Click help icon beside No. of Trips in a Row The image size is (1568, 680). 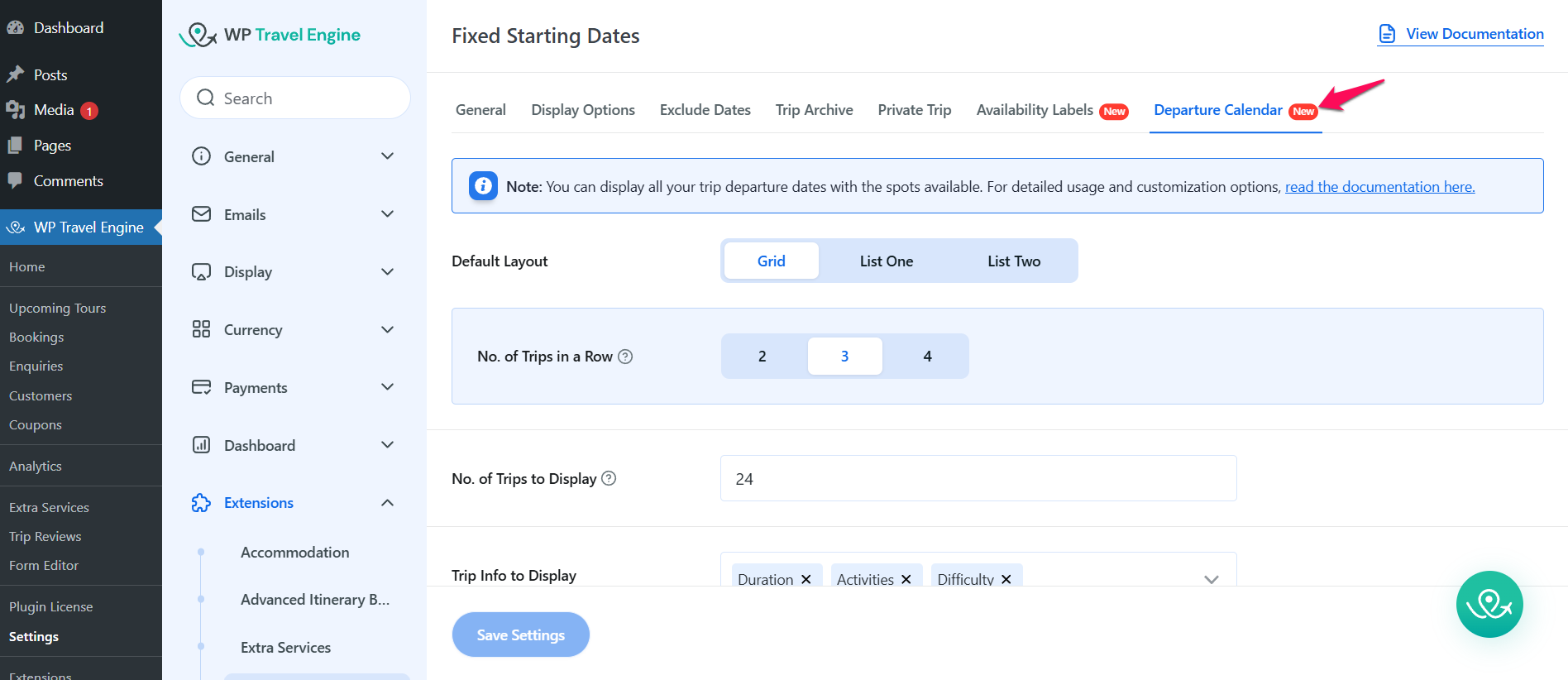coord(626,357)
